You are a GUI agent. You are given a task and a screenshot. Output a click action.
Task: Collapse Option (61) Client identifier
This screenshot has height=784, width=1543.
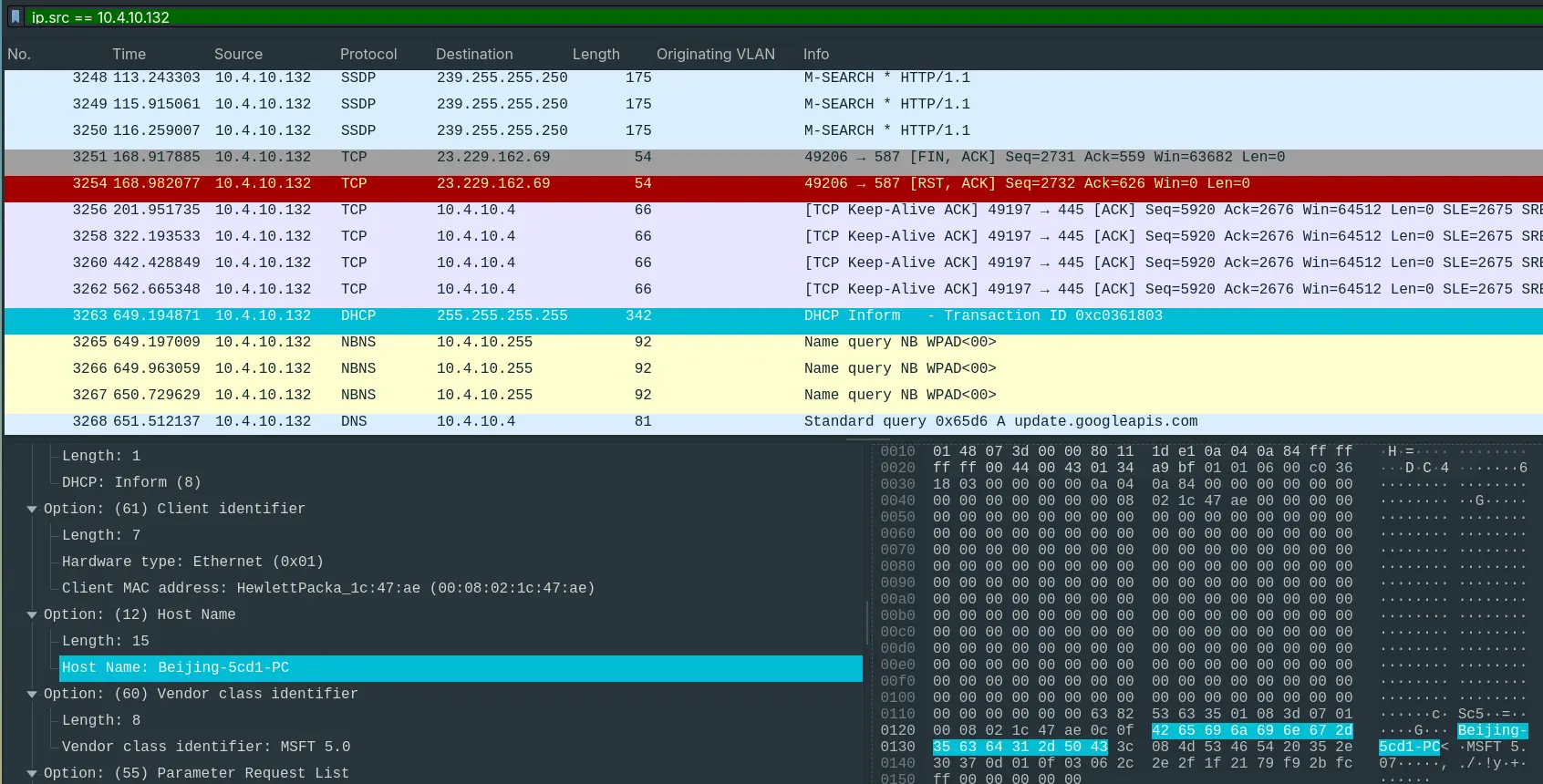click(32, 509)
